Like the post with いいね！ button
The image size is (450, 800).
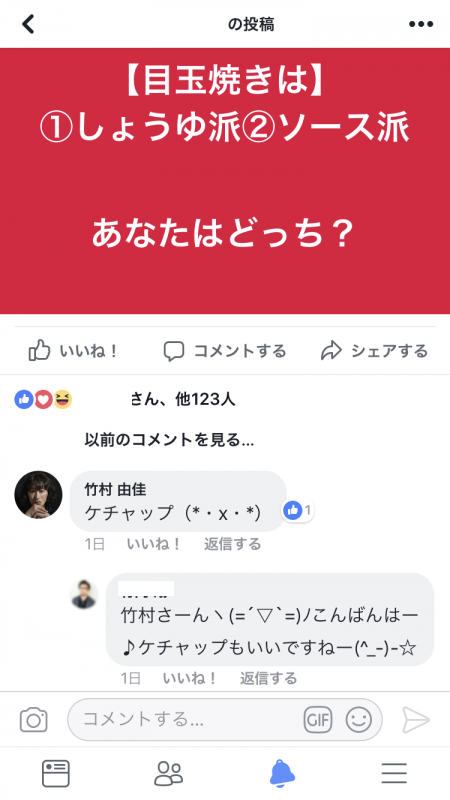(73, 351)
